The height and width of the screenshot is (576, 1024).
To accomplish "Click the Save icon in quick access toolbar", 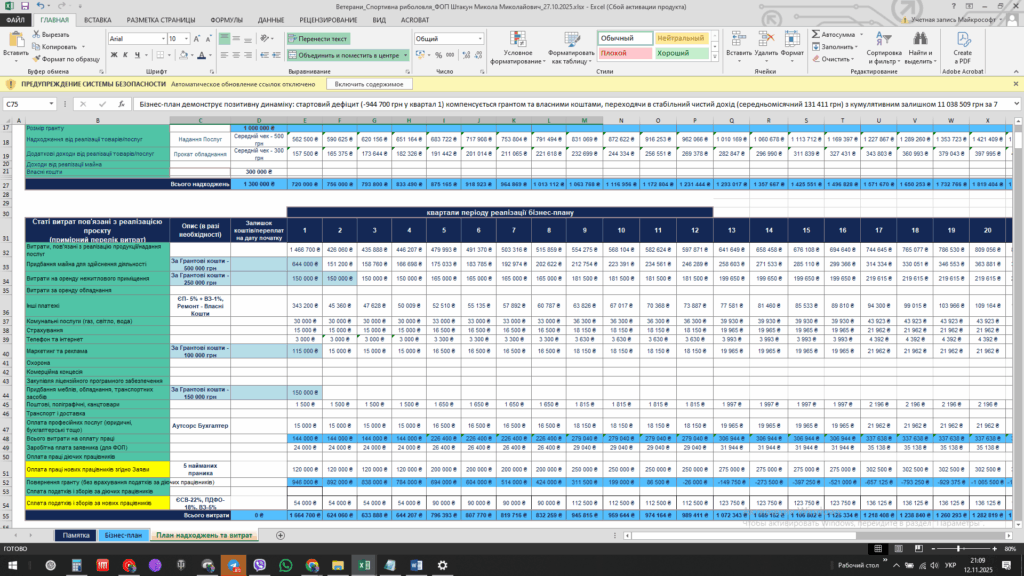I will [x=23, y=6].
